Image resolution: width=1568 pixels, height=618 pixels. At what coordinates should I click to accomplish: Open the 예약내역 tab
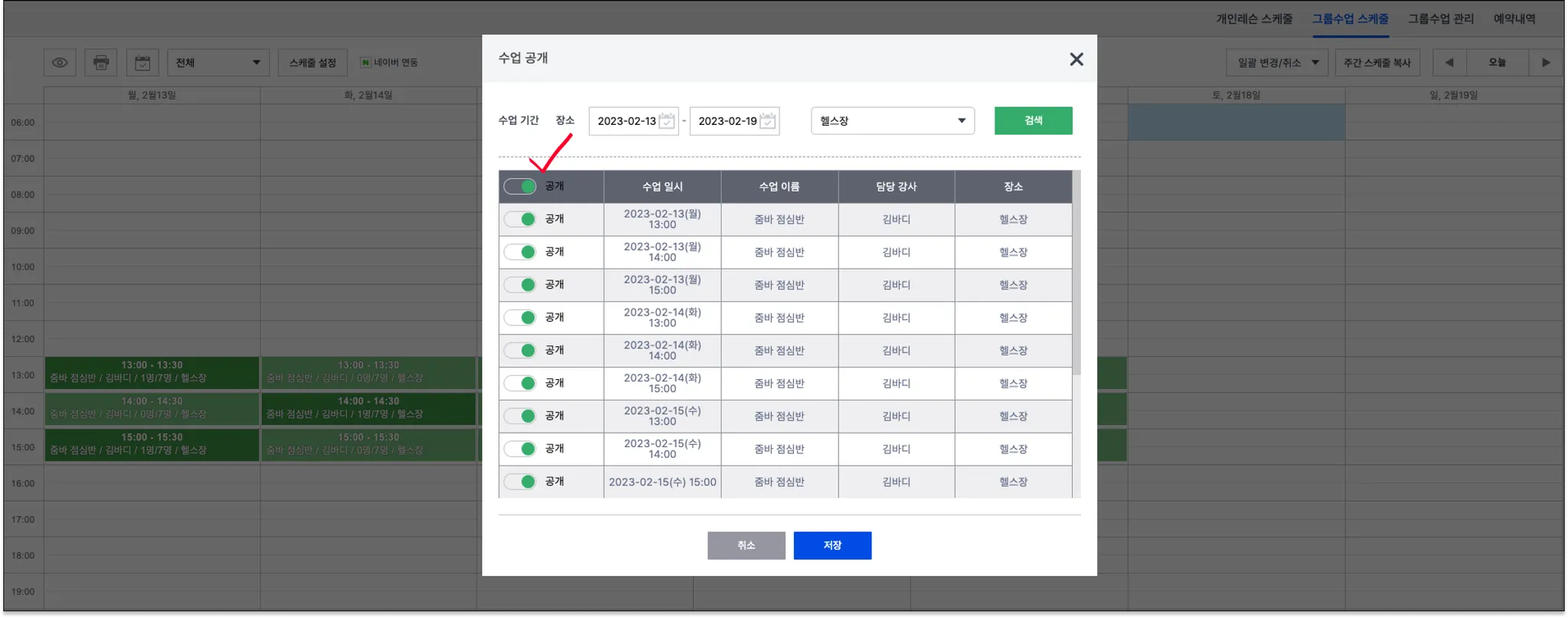[x=1514, y=19]
